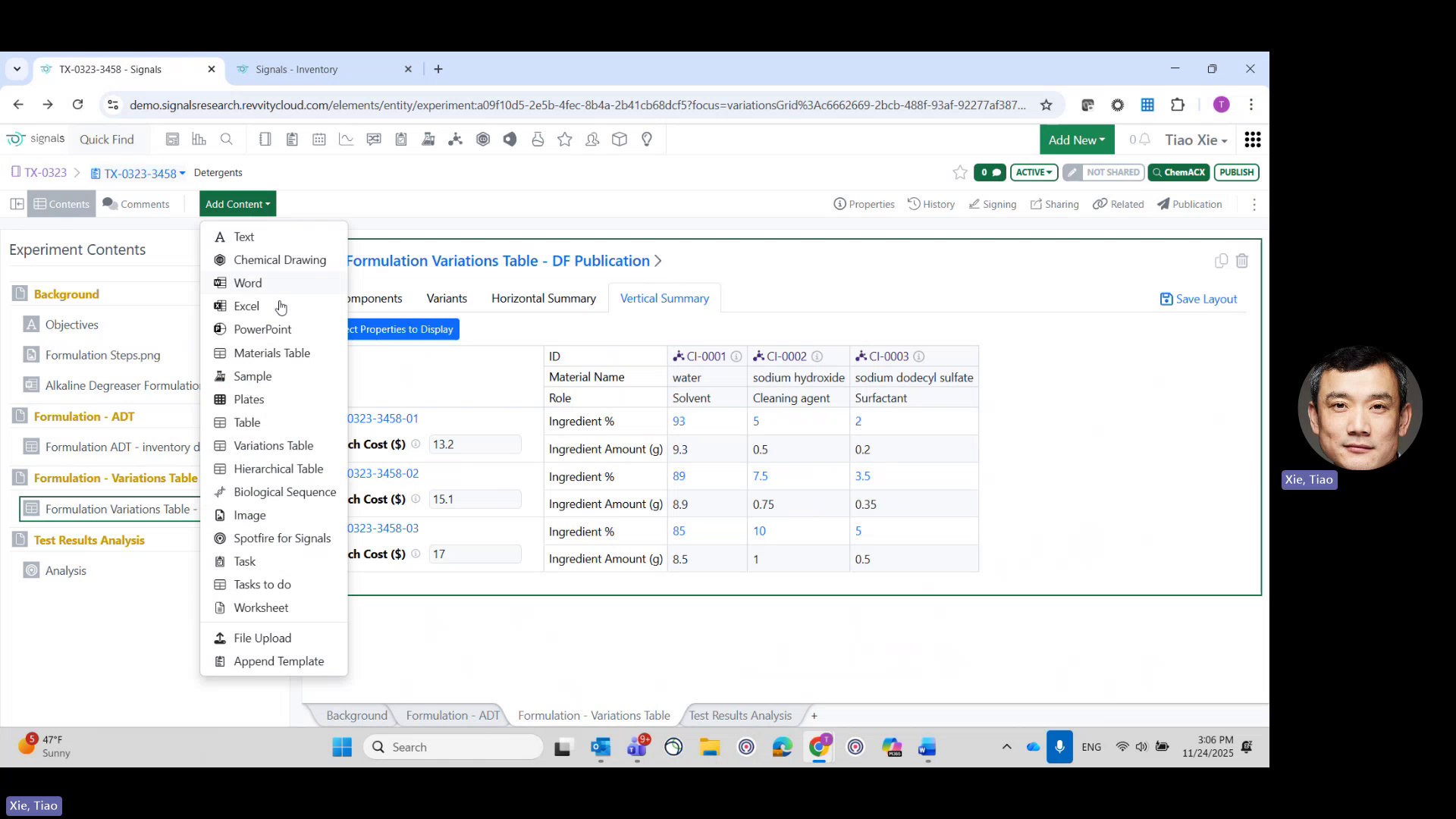Click the PUBLISH button
This screenshot has height=819, width=1456.
point(1236,172)
